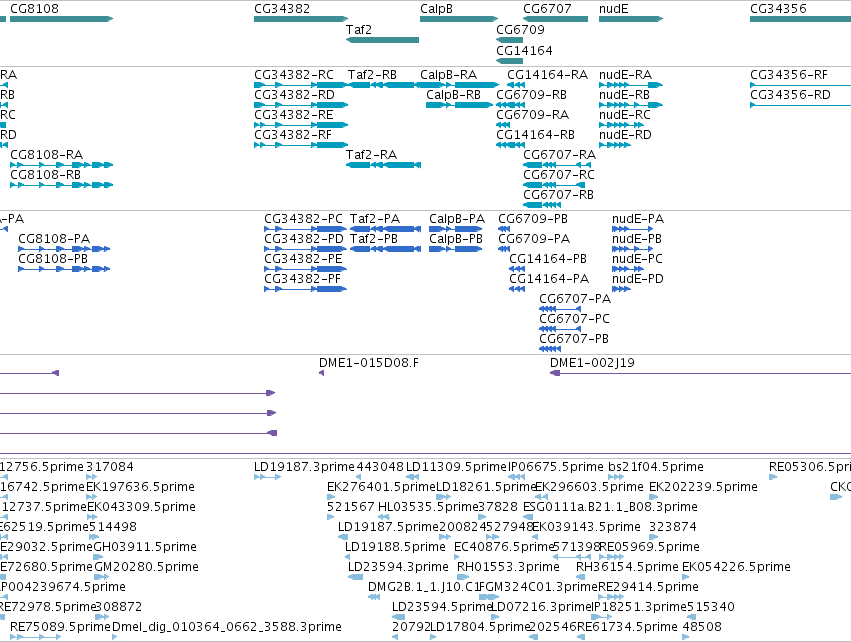851x642 pixels.
Task: Select the CG8108 gene label
Action: coord(34,9)
